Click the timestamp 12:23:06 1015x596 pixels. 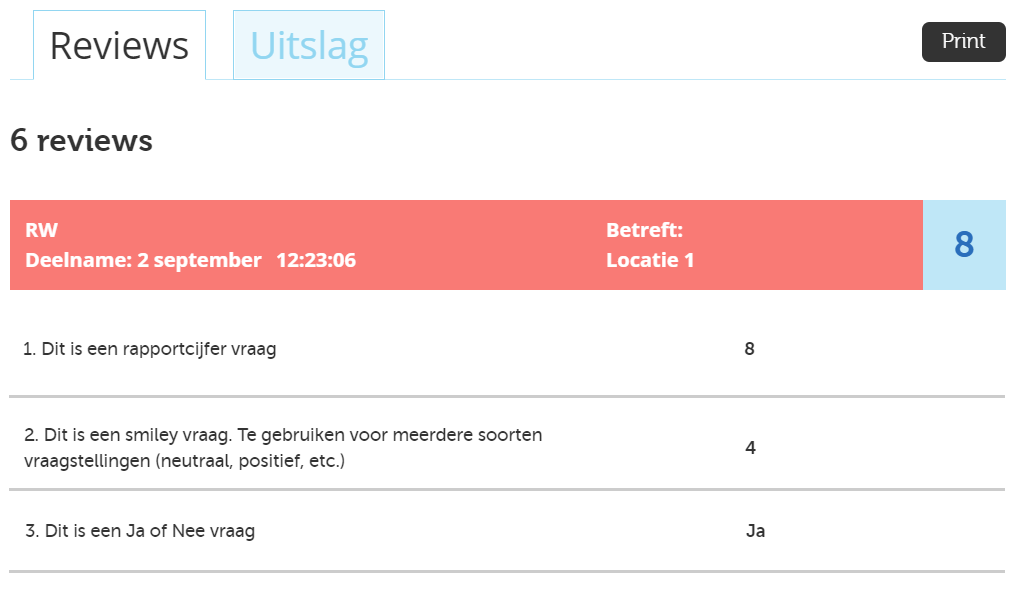(318, 261)
